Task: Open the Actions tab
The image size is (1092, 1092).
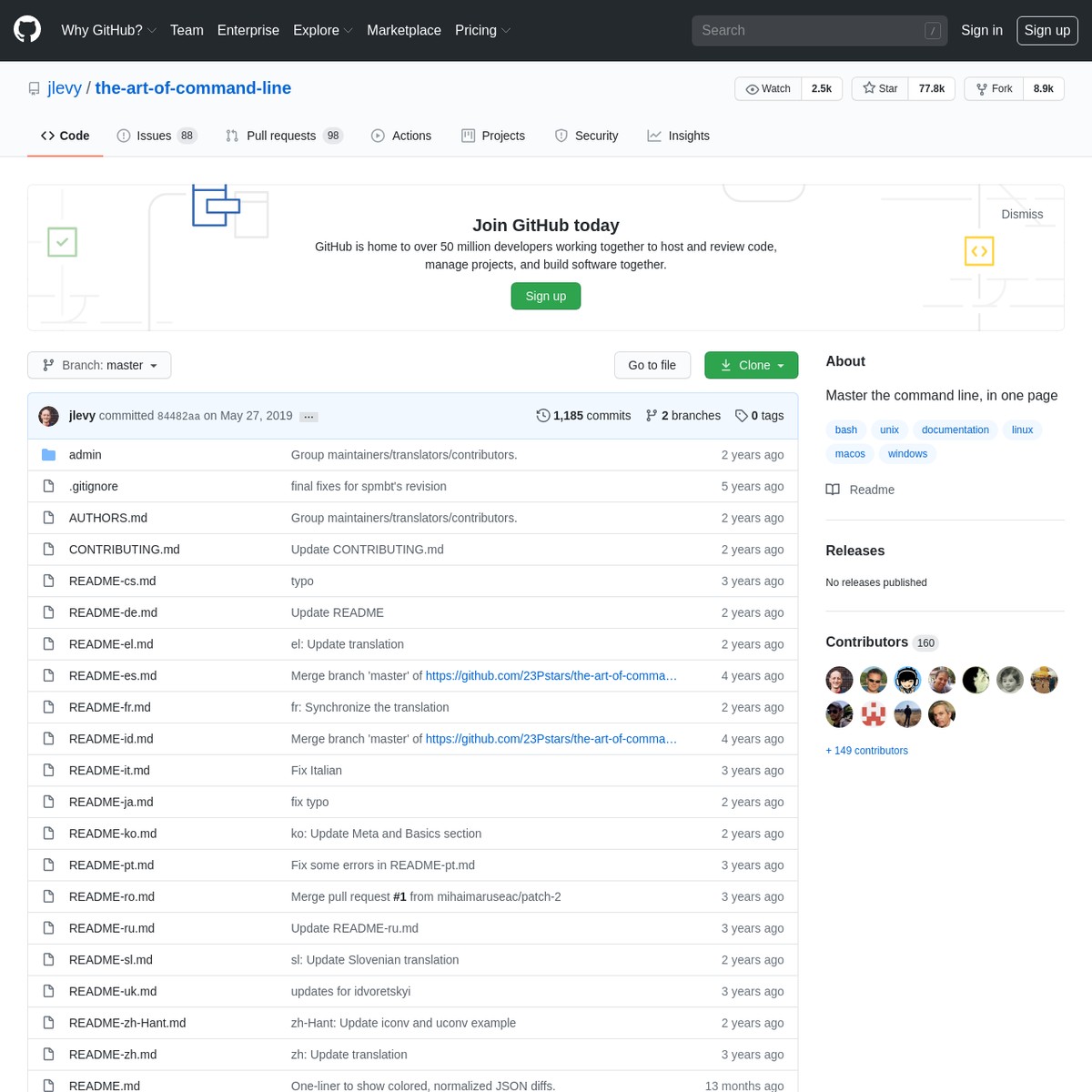Action: (x=401, y=136)
